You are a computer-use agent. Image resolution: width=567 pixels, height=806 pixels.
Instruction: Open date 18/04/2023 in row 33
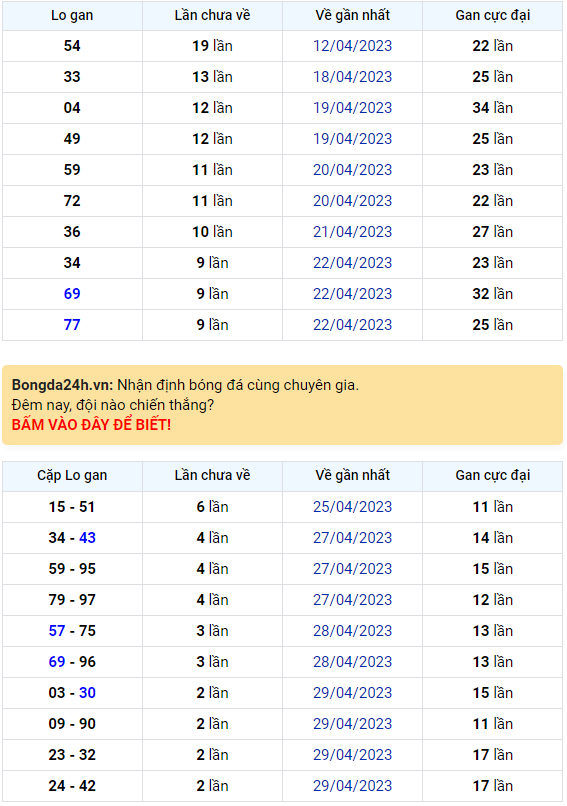click(x=353, y=77)
